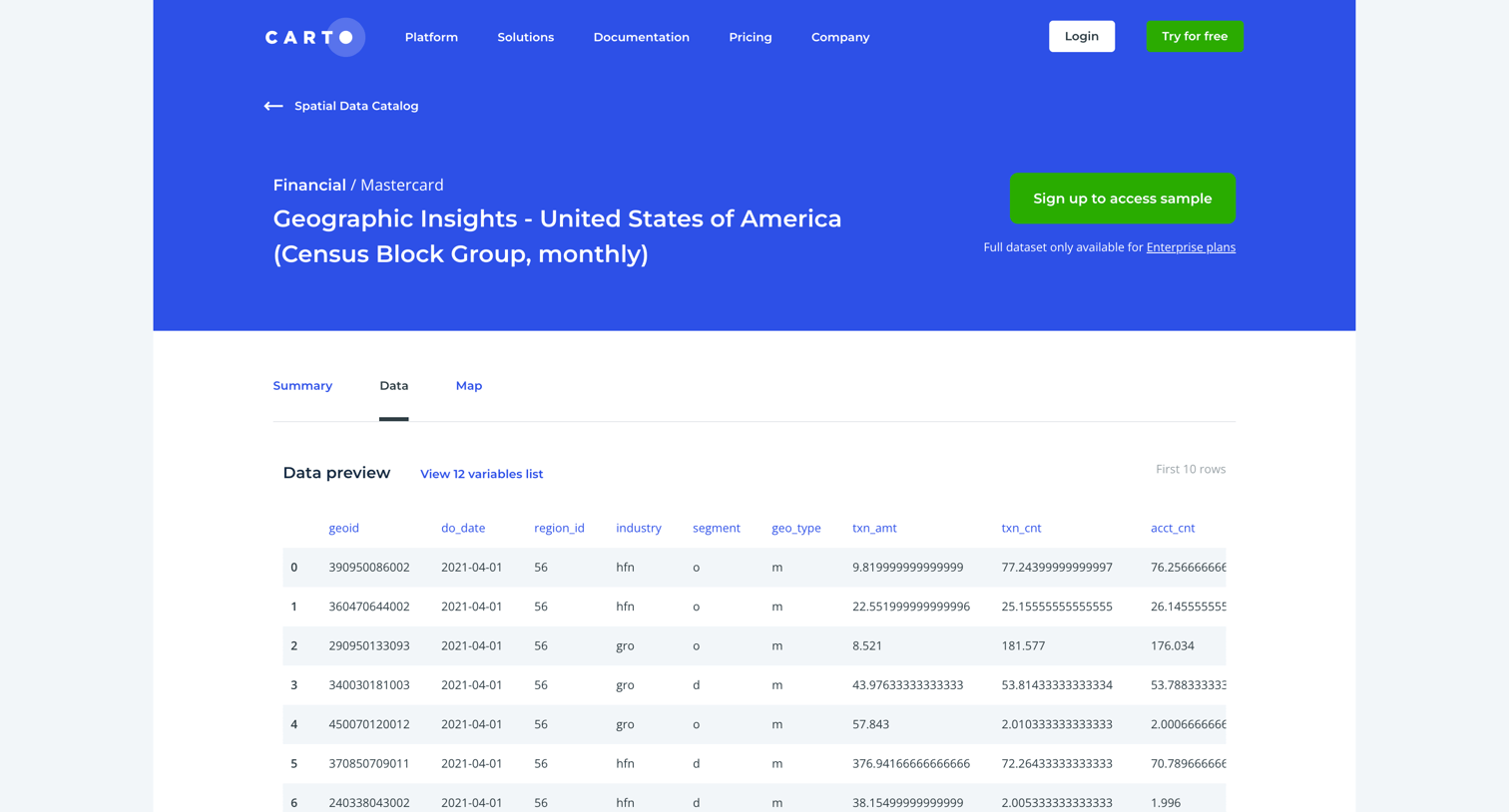Viewport: 1509px width, 812px height.
Task: Click txn_cnt value 72.26433333333333
Action: pos(1057,764)
